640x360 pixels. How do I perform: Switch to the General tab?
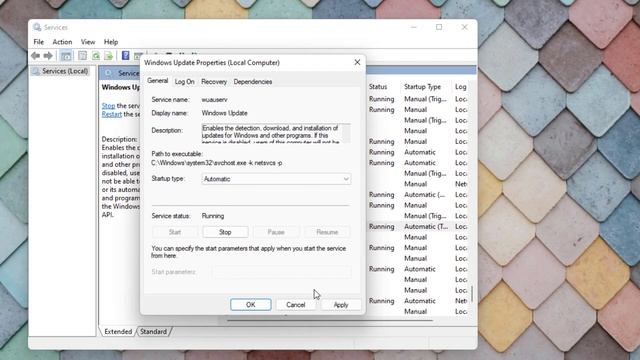[x=158, y=81]
